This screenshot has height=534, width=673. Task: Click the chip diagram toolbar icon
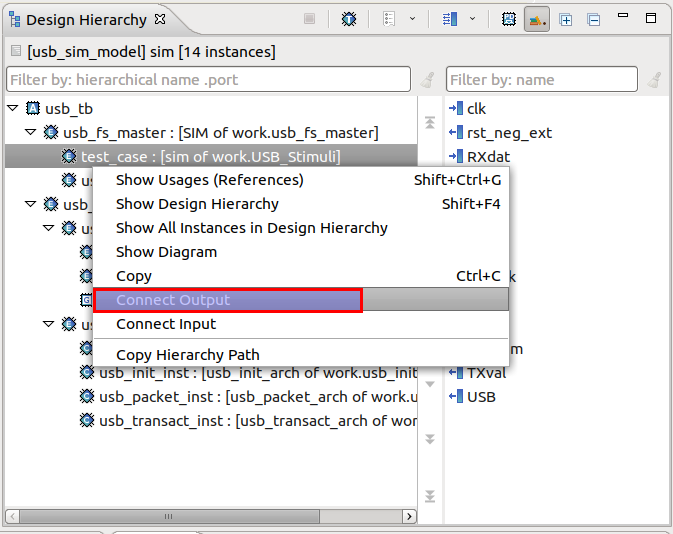click(509, 19)
